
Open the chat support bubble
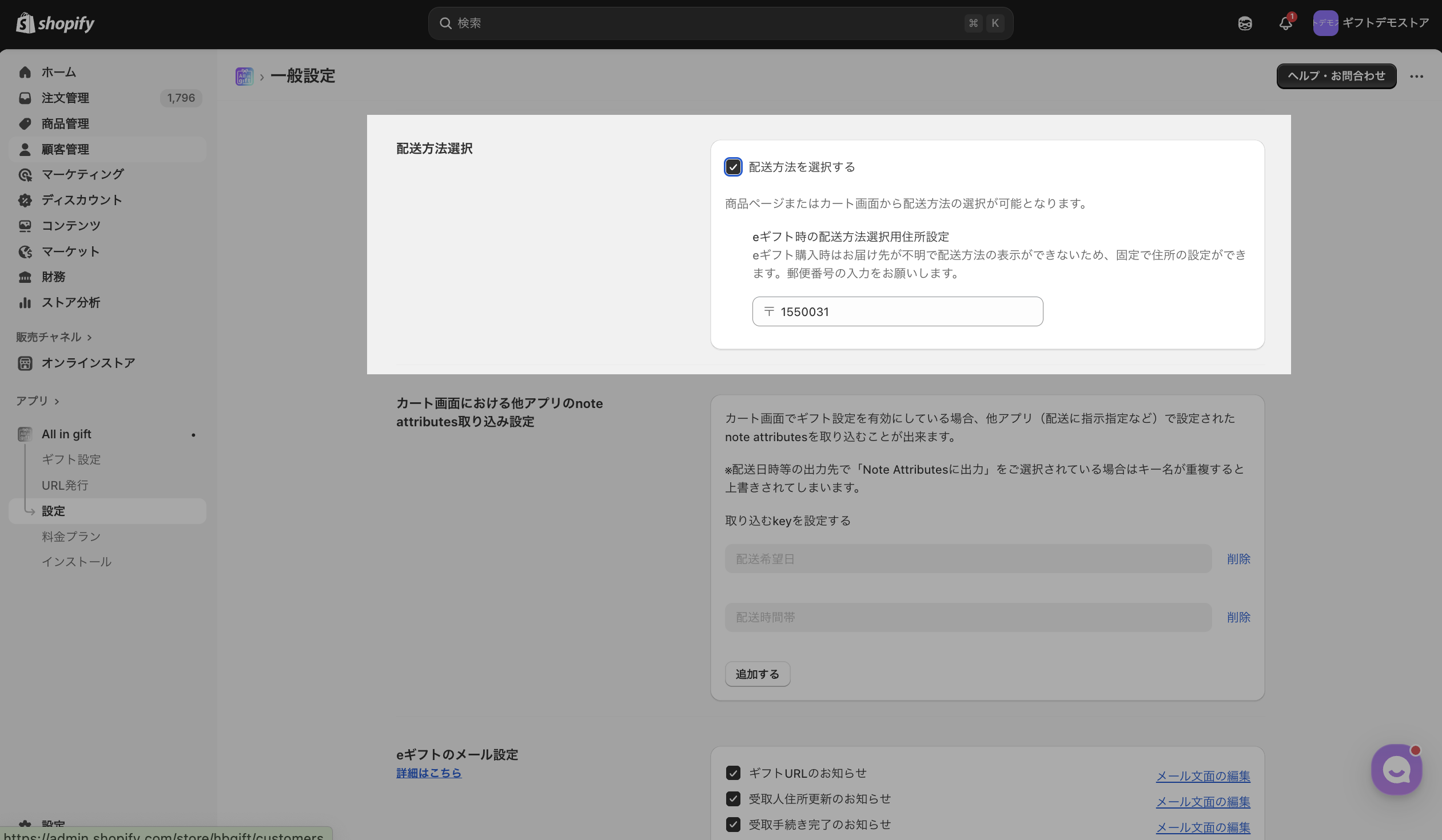[1396, 770]
